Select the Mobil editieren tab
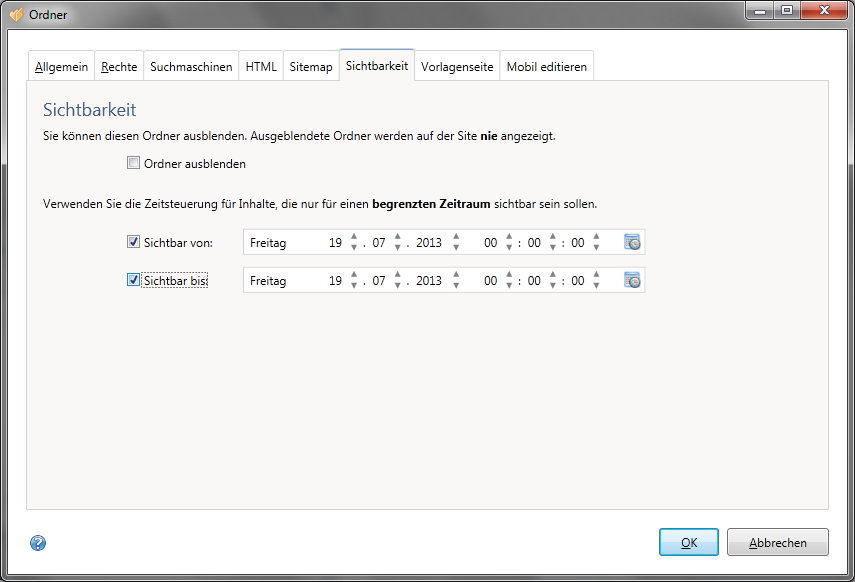This screenshot has height=582, width=855. tap(547, 67)
